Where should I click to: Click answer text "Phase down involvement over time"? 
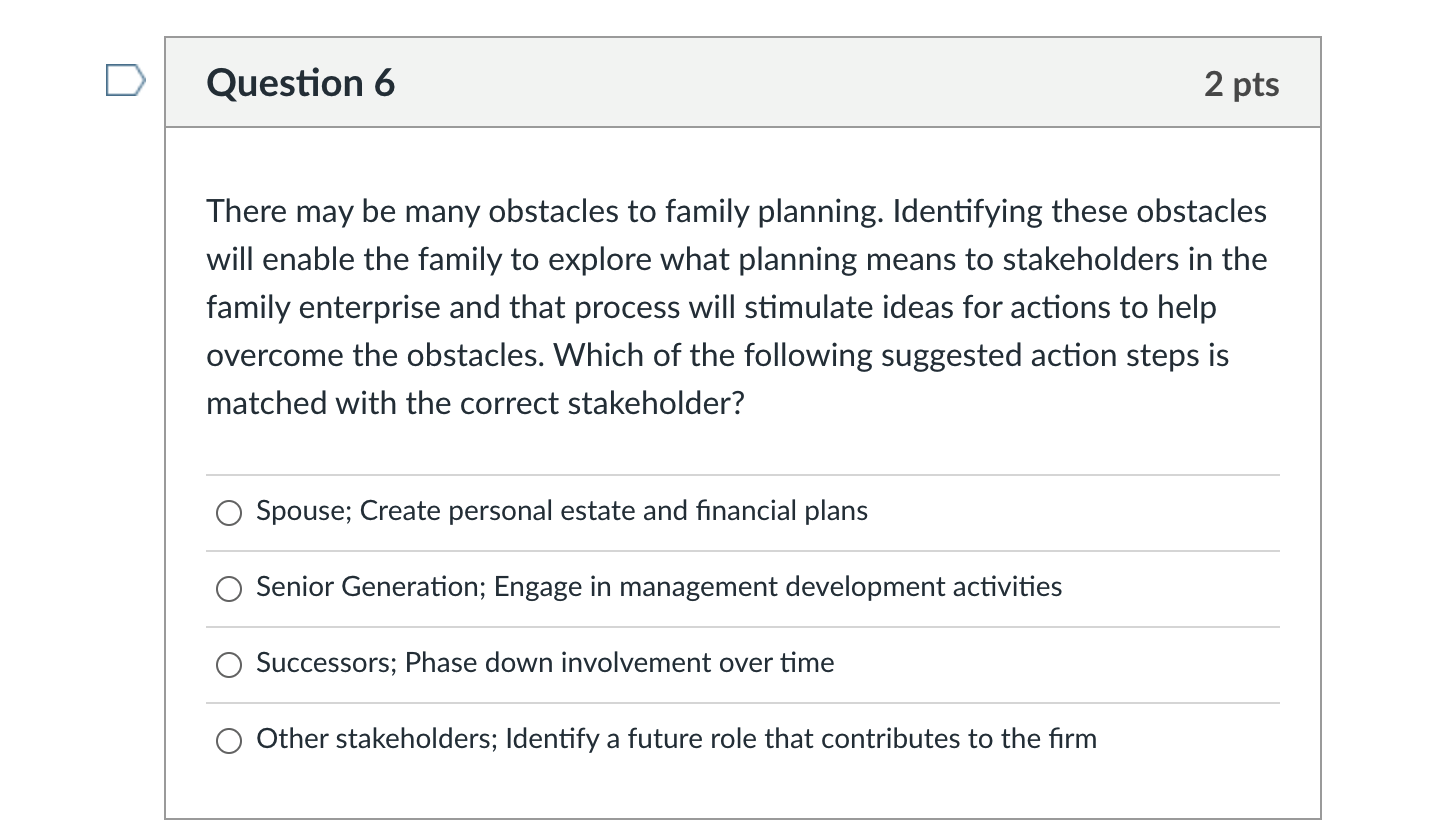point(619,663)
